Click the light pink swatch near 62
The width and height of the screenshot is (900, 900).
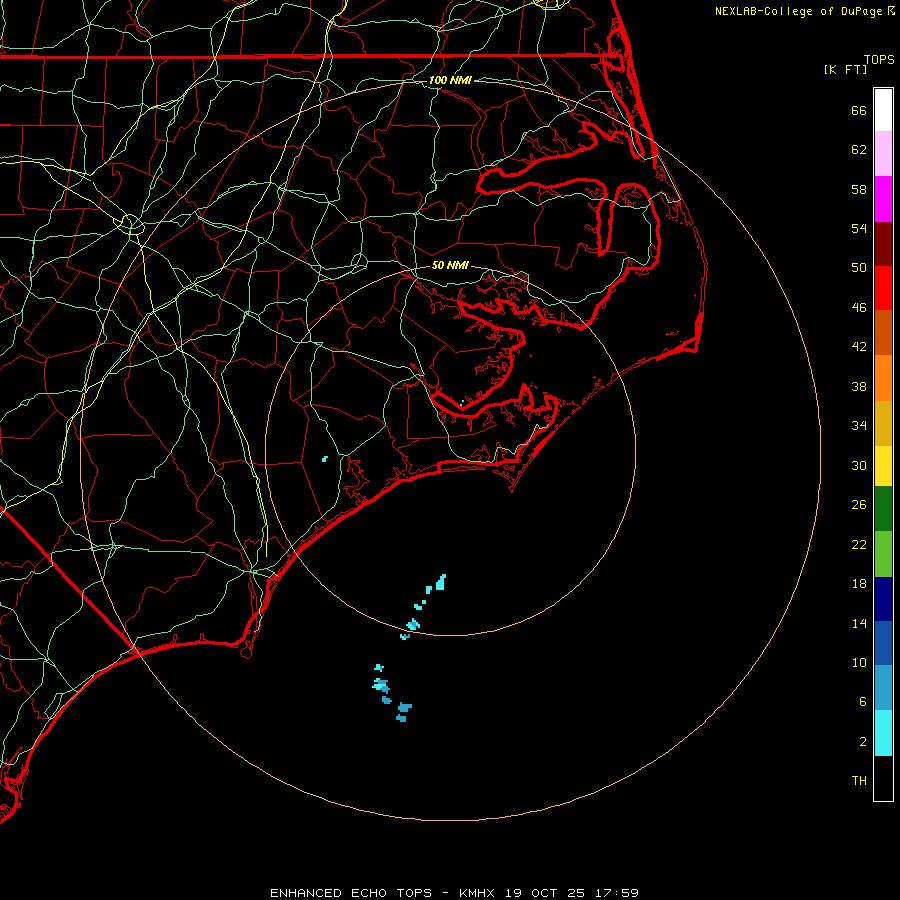tap(883, 154)
